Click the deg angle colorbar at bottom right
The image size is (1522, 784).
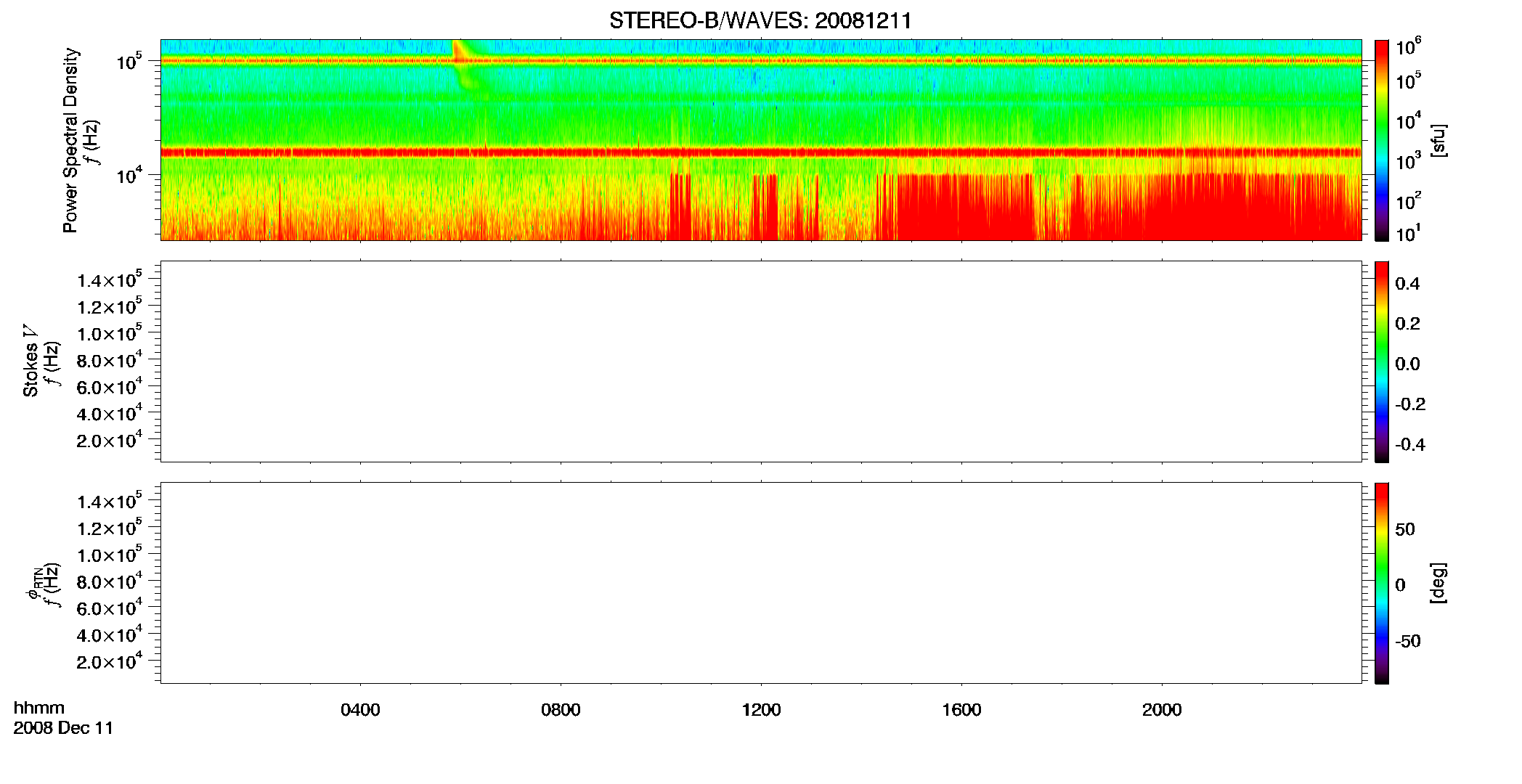[x=1382, y=583]
